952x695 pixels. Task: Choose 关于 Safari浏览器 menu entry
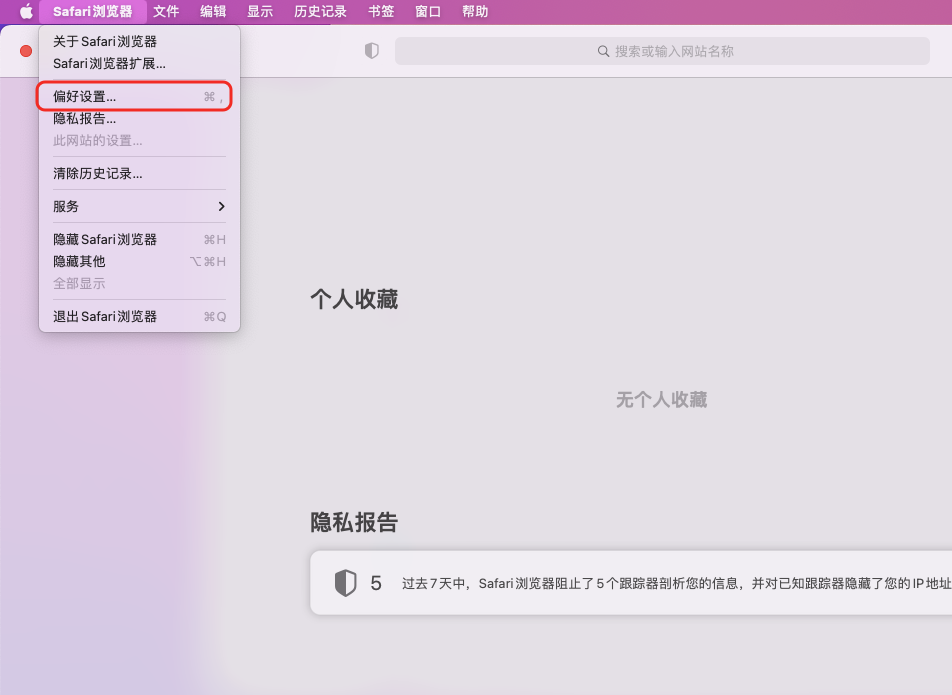139,41
